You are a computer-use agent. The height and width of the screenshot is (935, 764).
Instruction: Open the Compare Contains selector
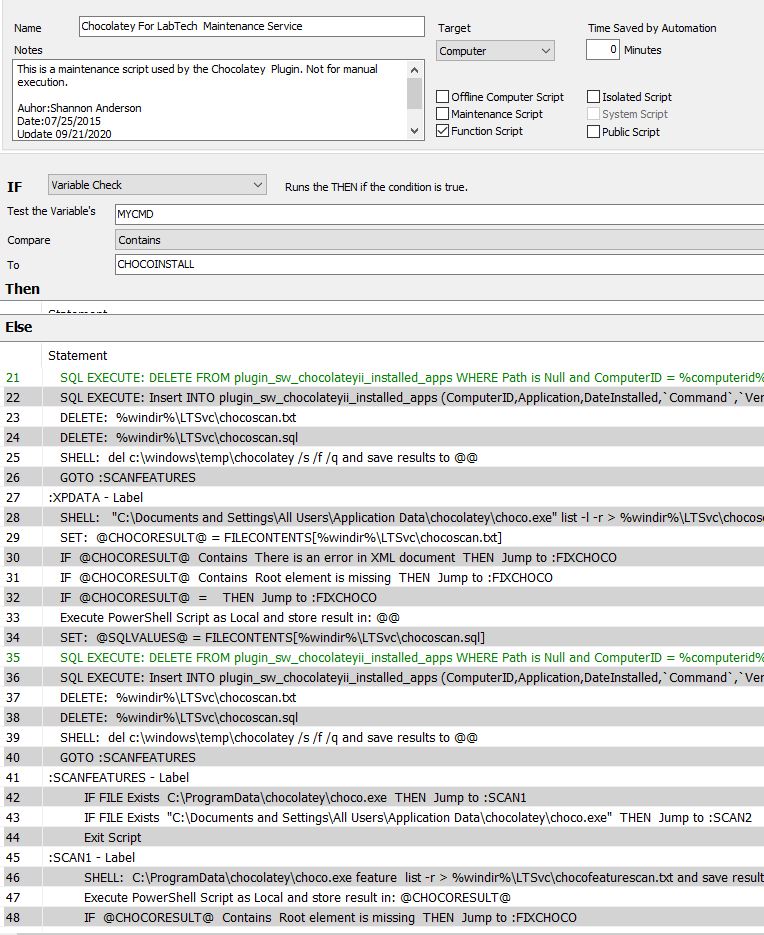438,240
